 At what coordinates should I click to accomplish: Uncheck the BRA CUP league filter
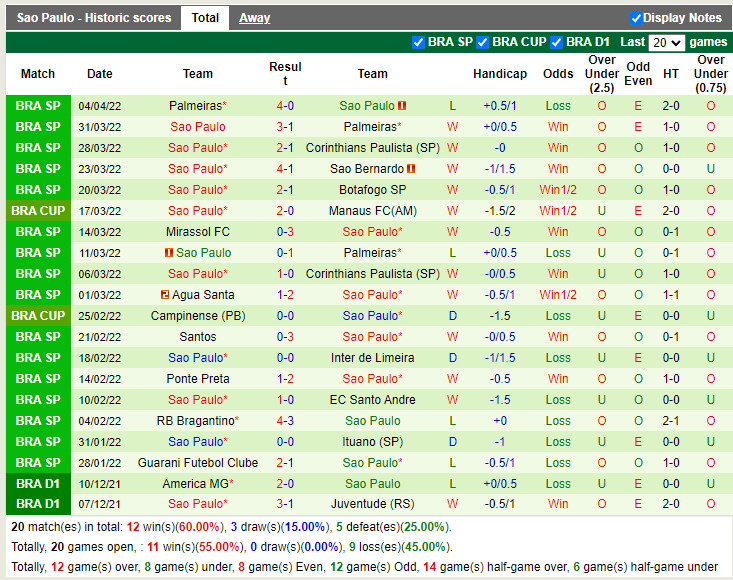click(x=483, y=42)
